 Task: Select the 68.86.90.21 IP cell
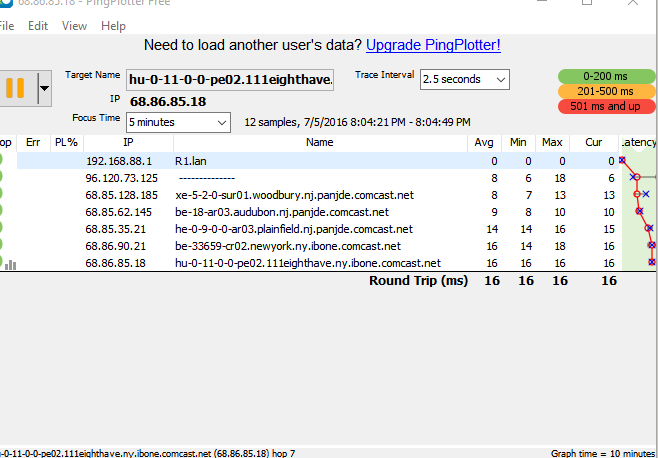tap(116, 246)
